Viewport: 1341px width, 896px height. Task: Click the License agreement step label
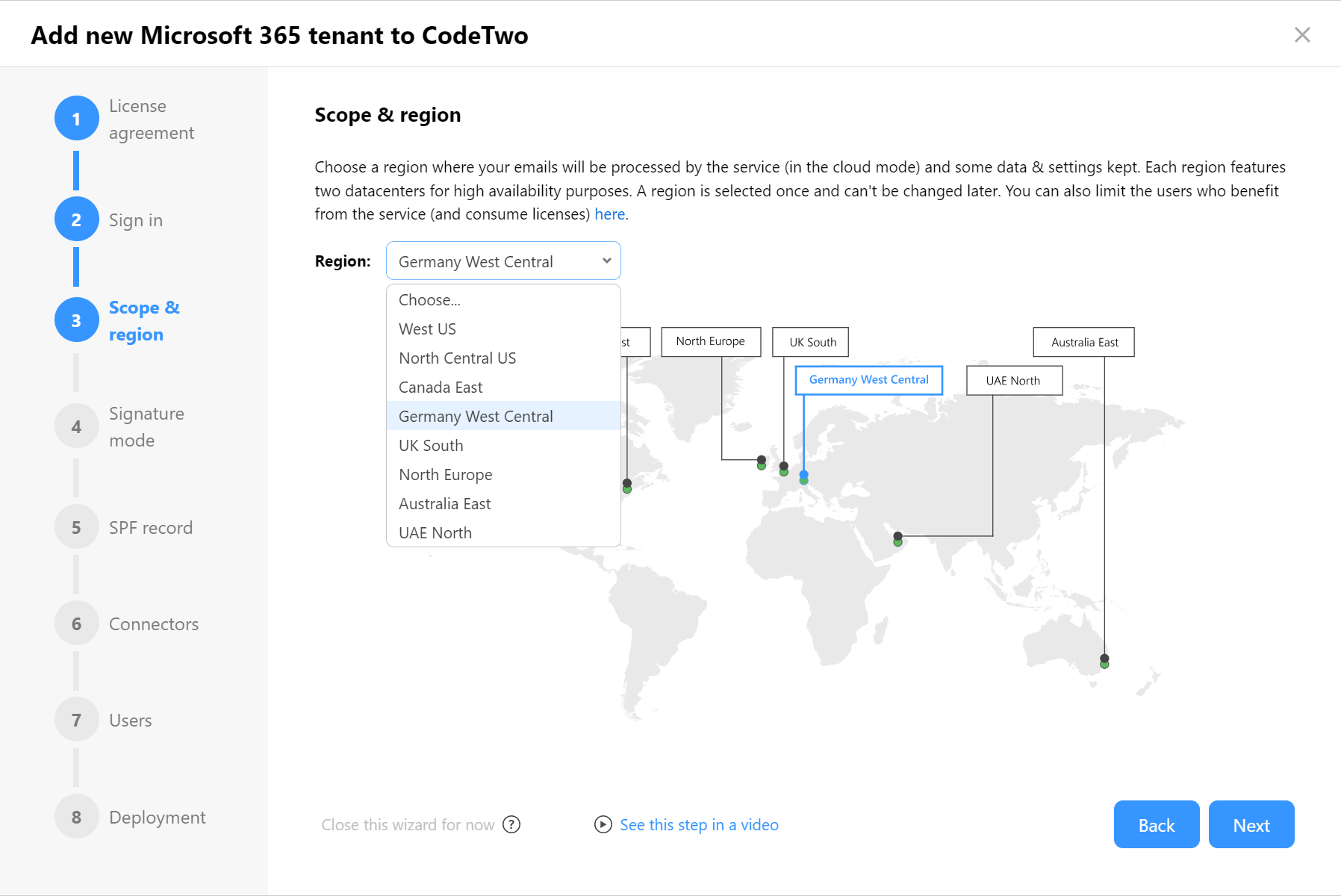point(152,119)
